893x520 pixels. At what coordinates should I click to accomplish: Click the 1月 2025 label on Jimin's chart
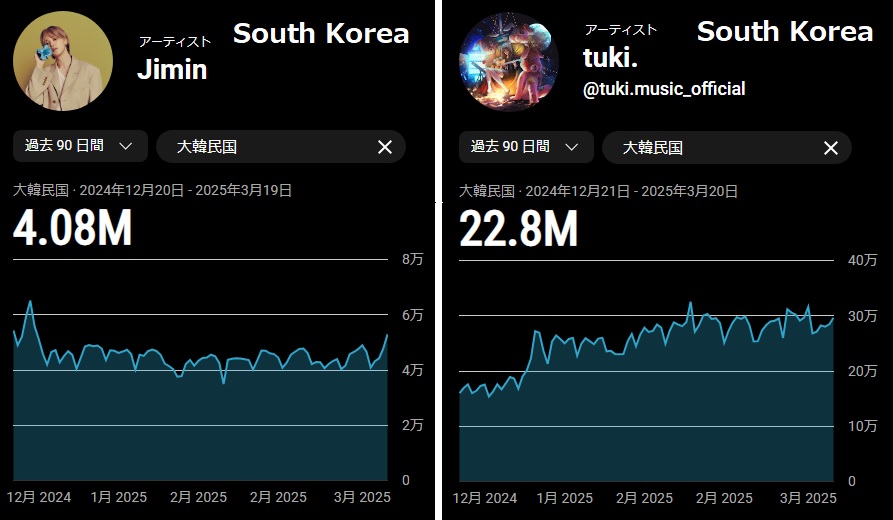118,497
